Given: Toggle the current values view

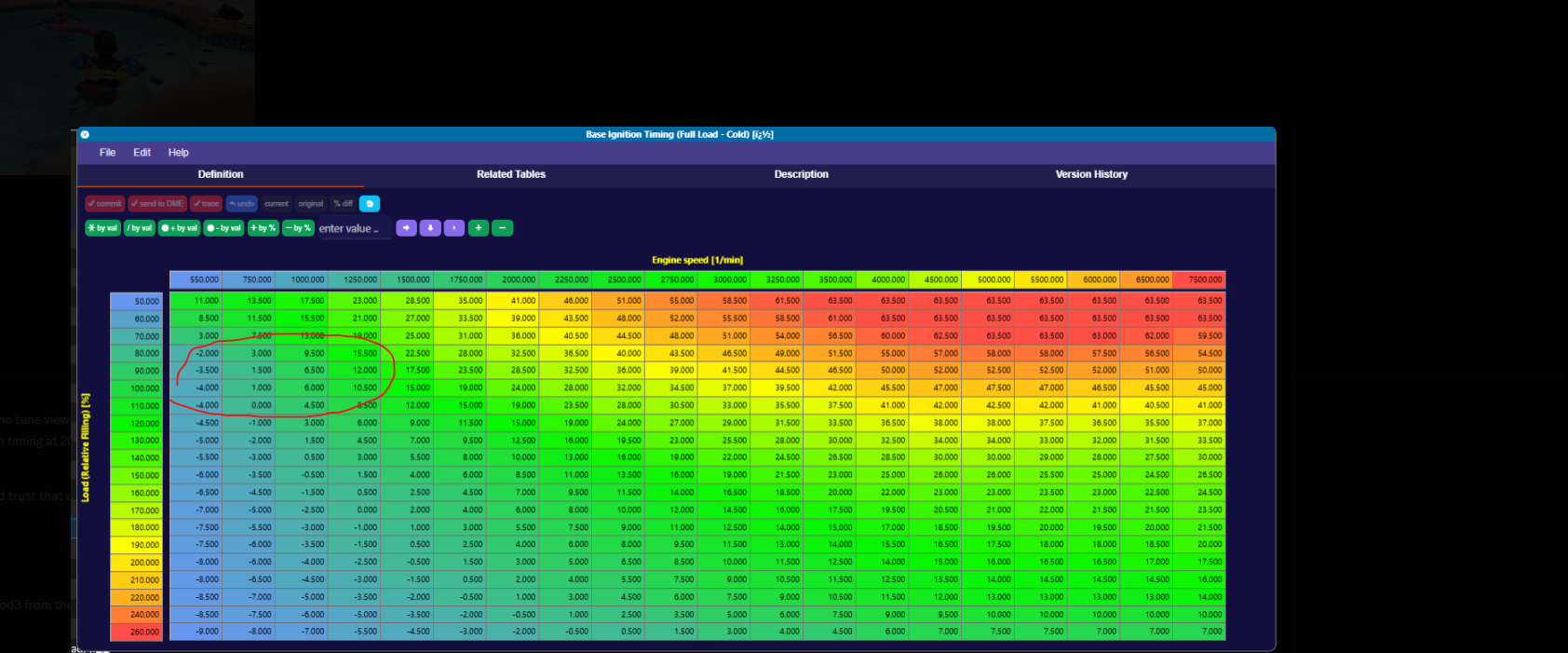Looking at the screenshot, I should click(x=277, y=204).
